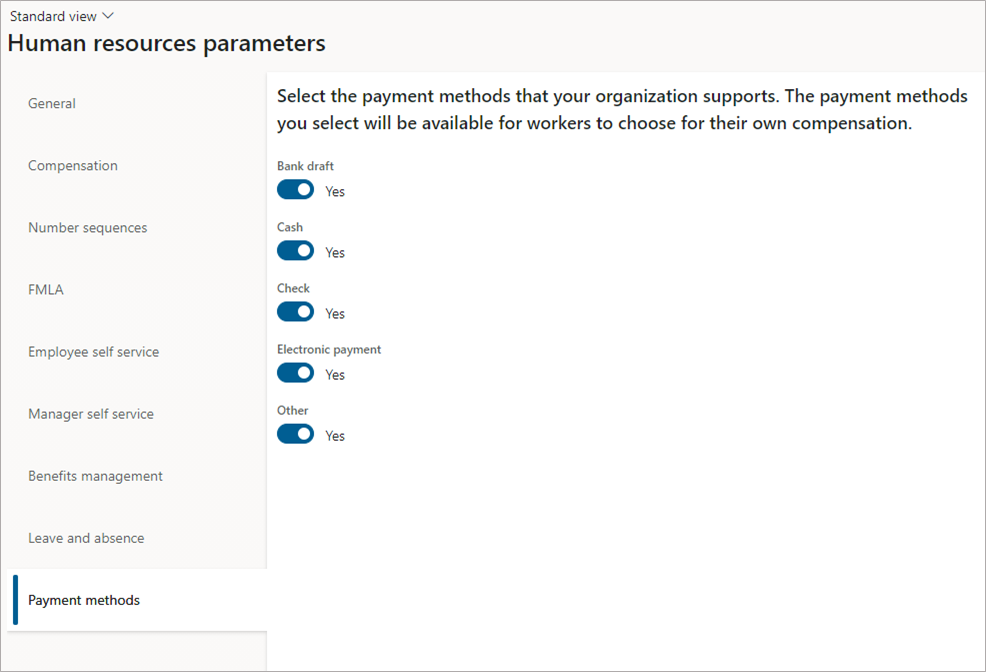Open the General parameters section
The image size is (986, 672).
(52, 103)
